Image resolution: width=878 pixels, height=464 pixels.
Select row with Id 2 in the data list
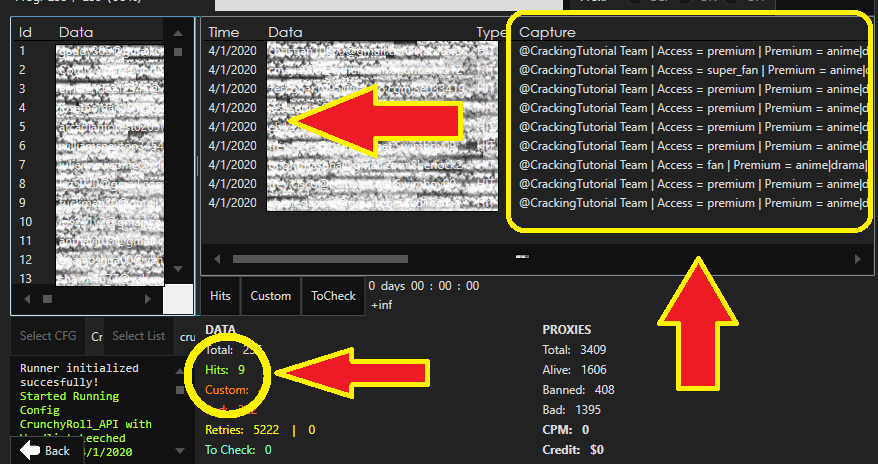click(92, 70)
